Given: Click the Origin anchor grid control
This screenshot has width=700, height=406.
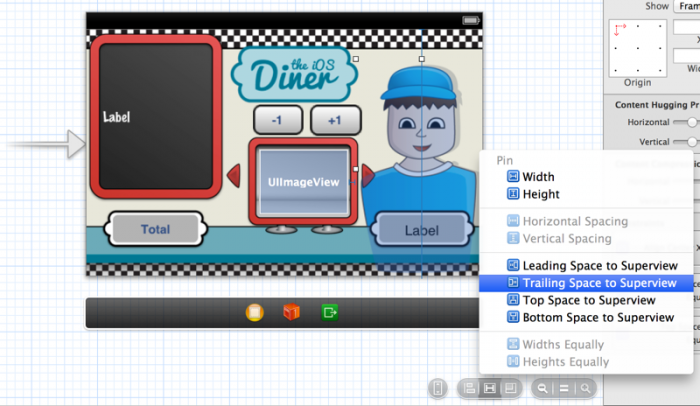Looking at the screenshot, I should (x=638, y=48).
